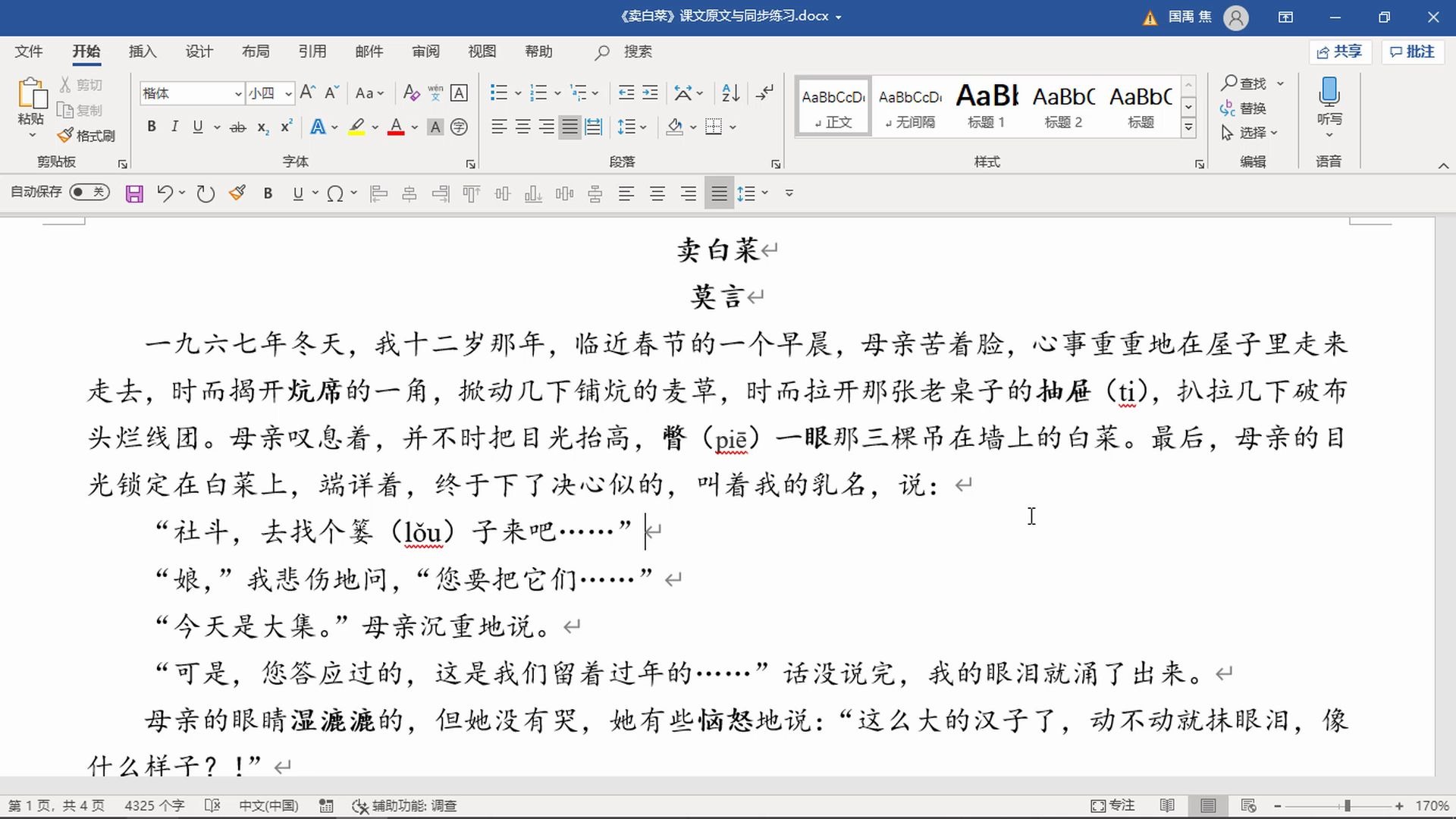Apply the red font color
The height and width of the screenshot is (819, 1456).
[x=396, y=127]
